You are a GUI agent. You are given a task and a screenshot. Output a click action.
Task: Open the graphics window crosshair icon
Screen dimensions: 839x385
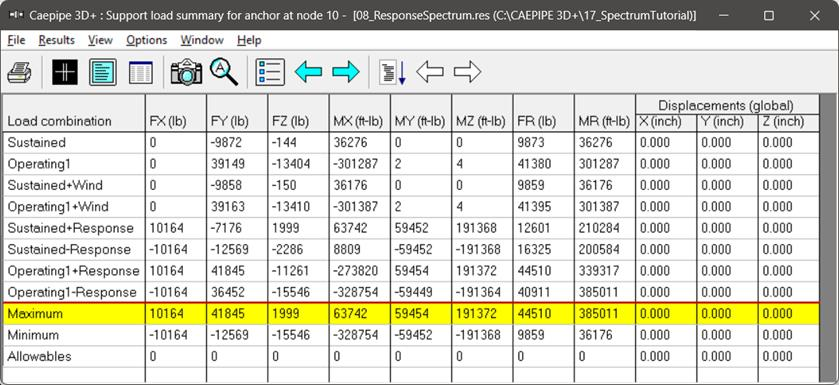coord(65,72)
